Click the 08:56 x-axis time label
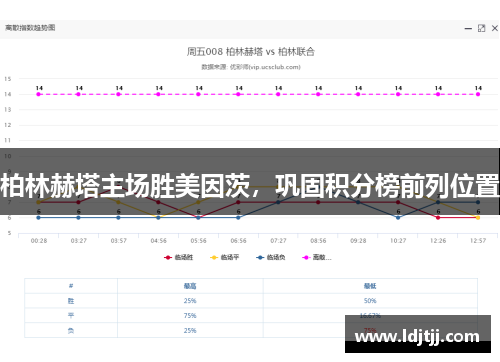 click(x=318, y=241)
